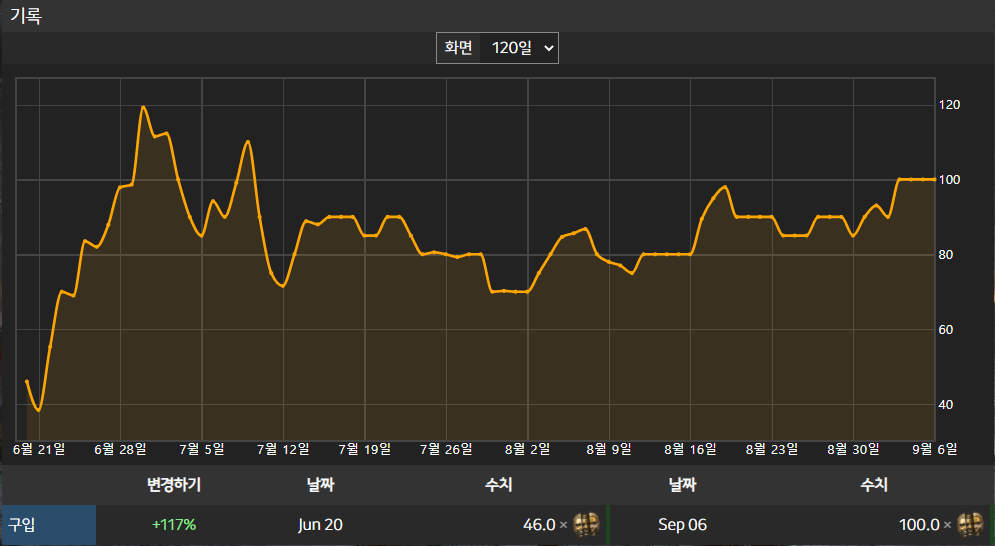This screenshot has height=546, width=995.
Task: Click the 8월 30일 axis label
Action: [853, 449]
